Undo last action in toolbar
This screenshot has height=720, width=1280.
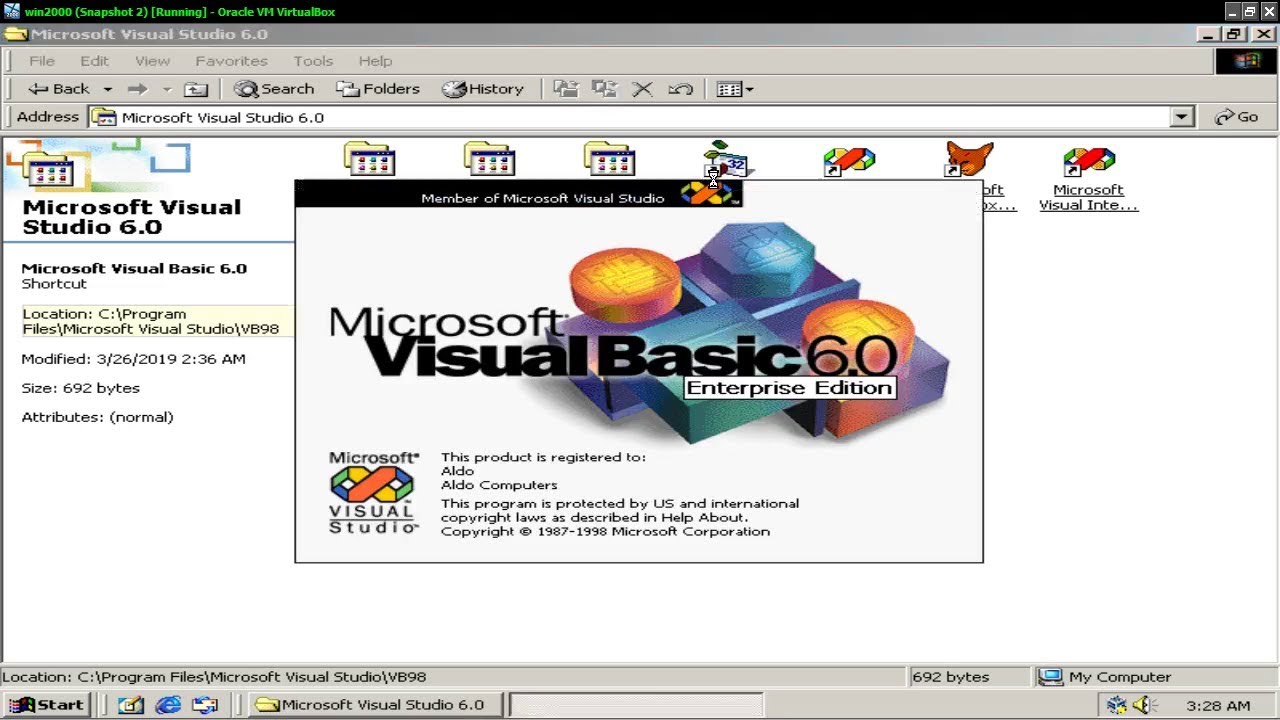[x=681, y=89]
